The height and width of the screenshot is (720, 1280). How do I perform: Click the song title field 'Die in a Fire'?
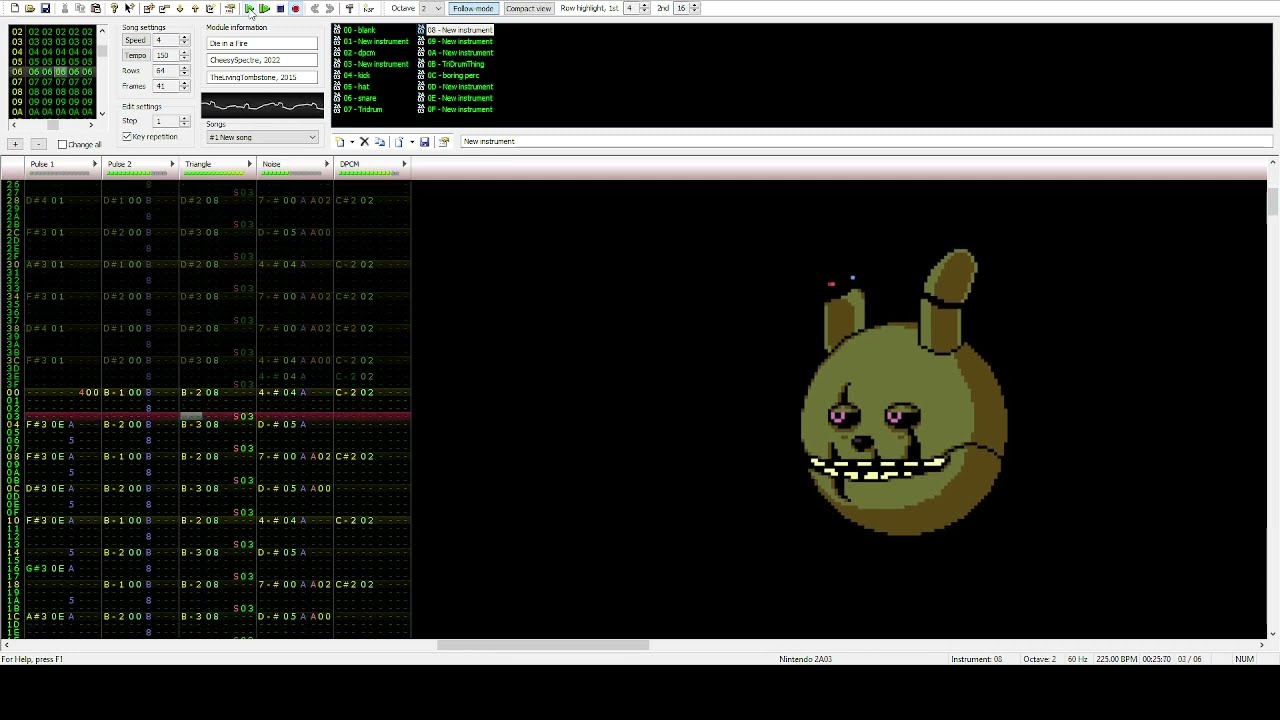(262, 44)
